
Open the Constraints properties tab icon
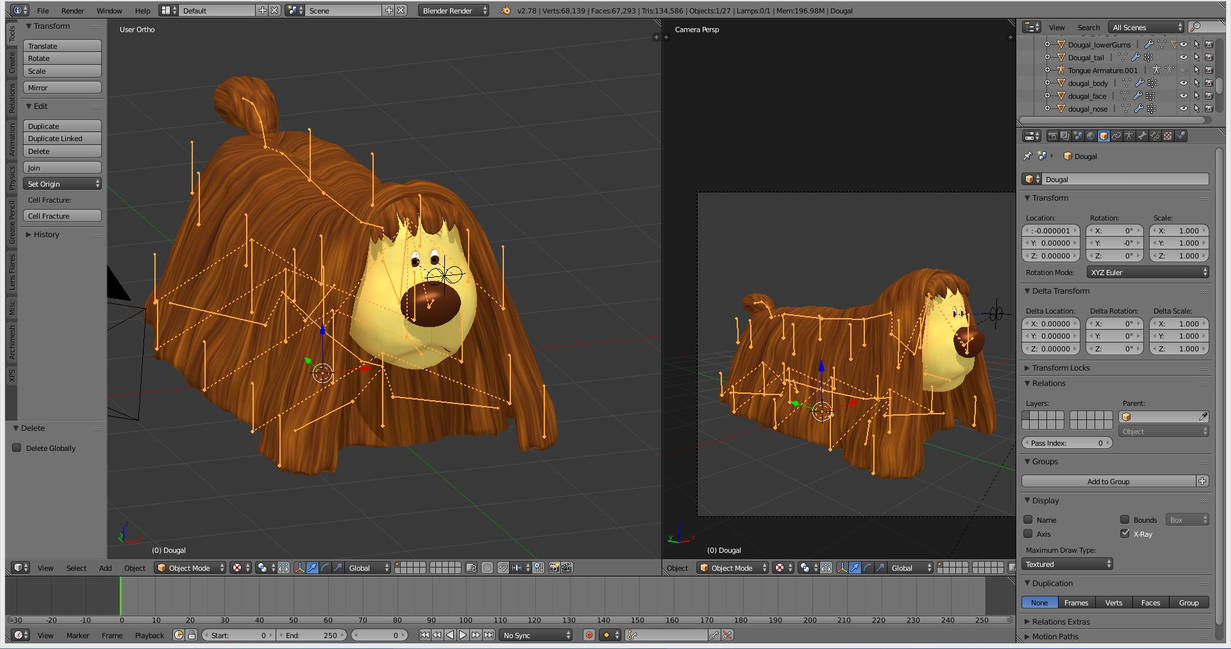[1117, 136]
